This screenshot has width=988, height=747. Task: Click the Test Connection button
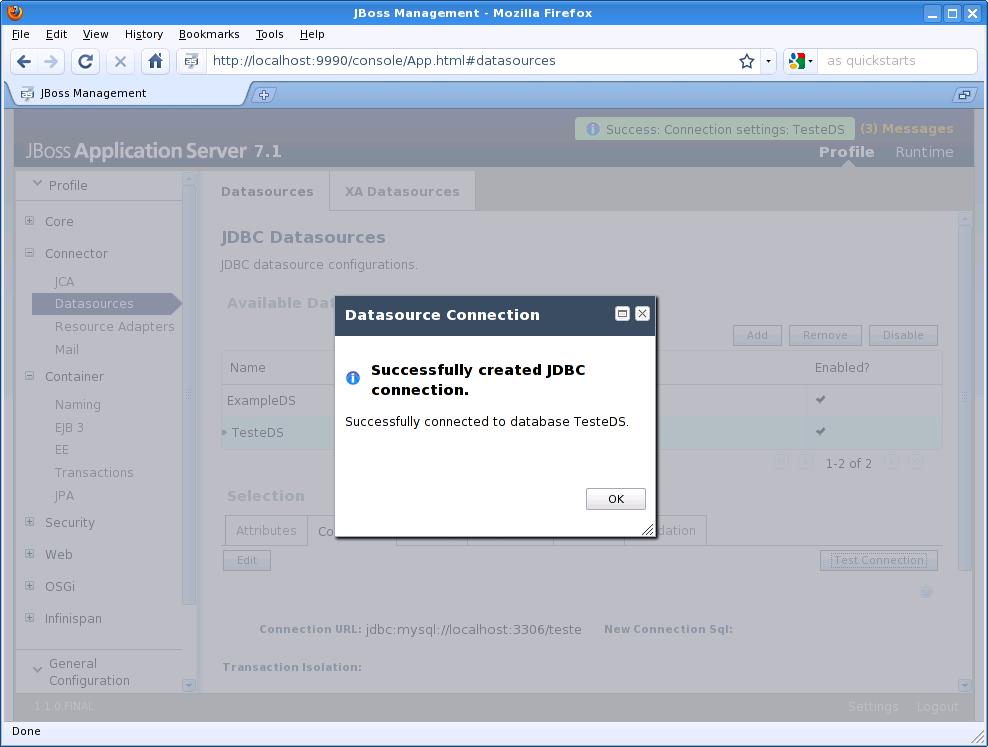point(879,560)
